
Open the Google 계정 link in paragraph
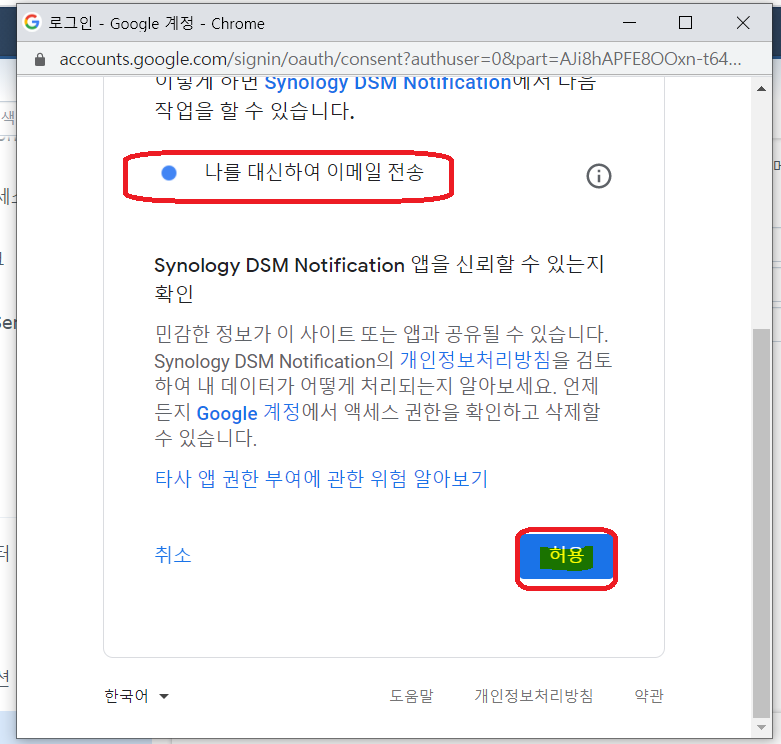[x=248, y=412]
